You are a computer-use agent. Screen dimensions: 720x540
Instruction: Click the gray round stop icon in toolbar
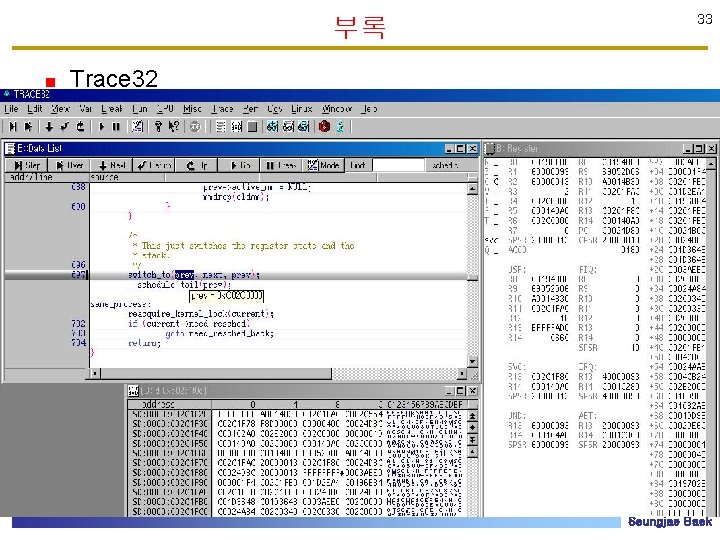tap(195, 126)
